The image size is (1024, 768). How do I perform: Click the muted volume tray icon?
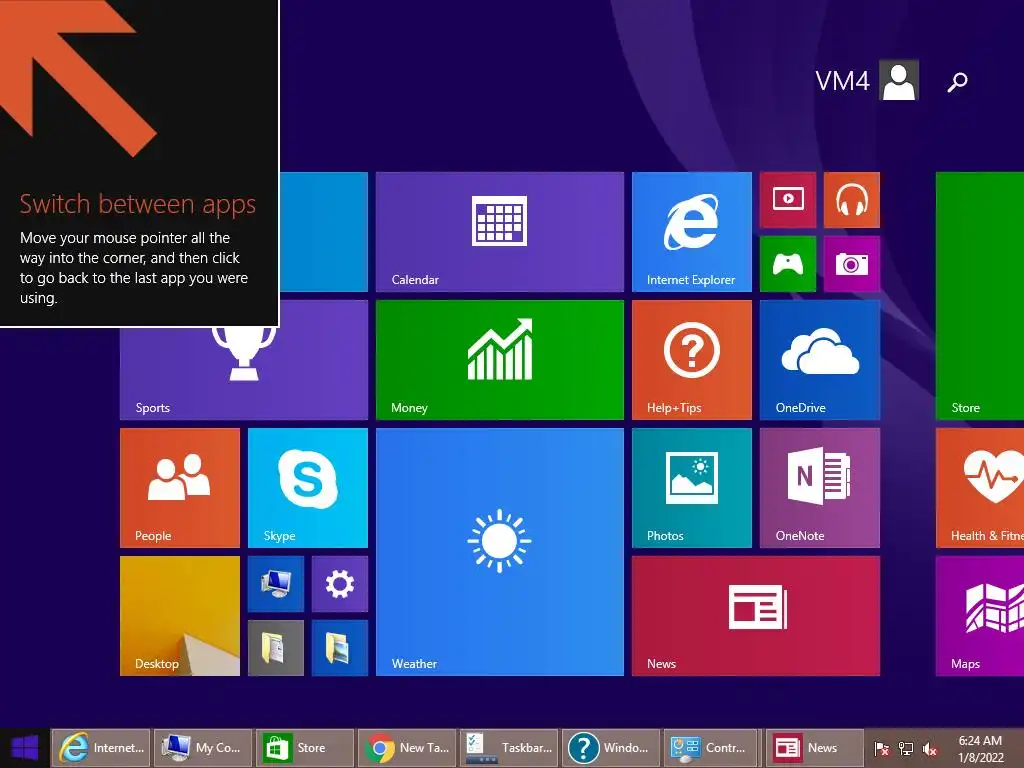click(929, 748)
